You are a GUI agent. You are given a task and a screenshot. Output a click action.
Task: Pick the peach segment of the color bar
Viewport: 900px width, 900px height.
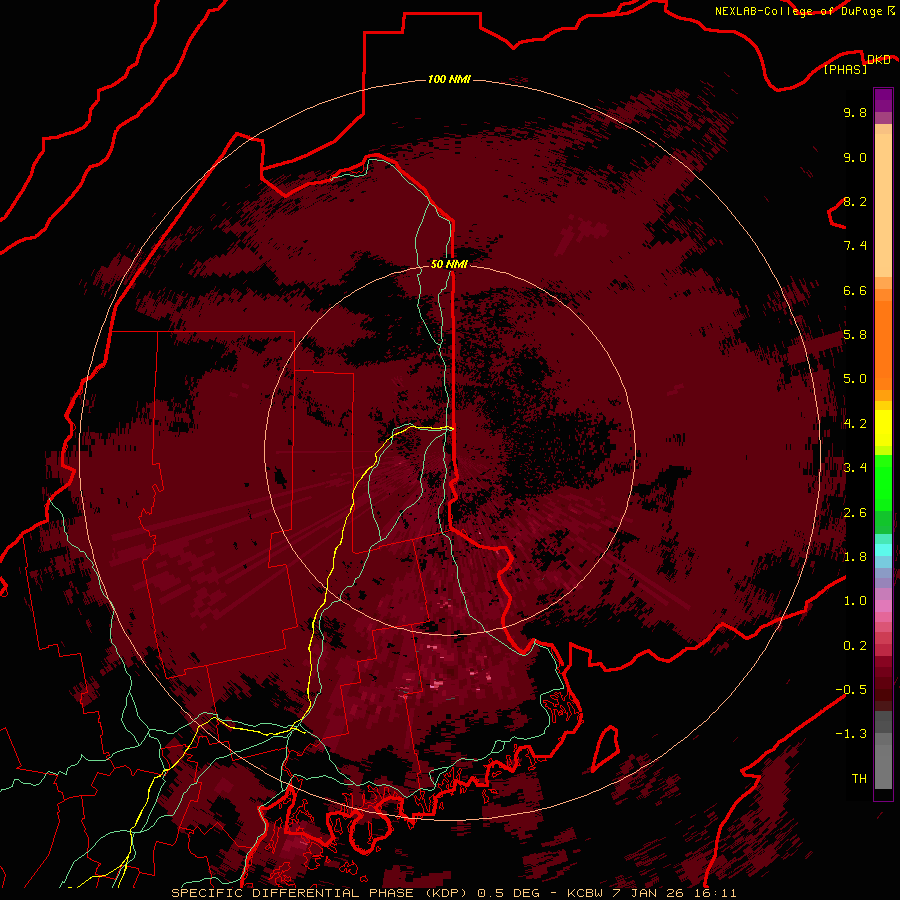click(x=883, y=204)
